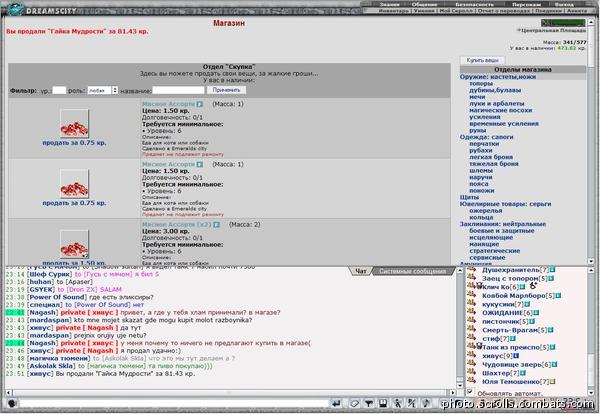Click the Центральная Площадь location link
Image resolution: width=600 pixels, height=414 pixels.
coord(553,30)
